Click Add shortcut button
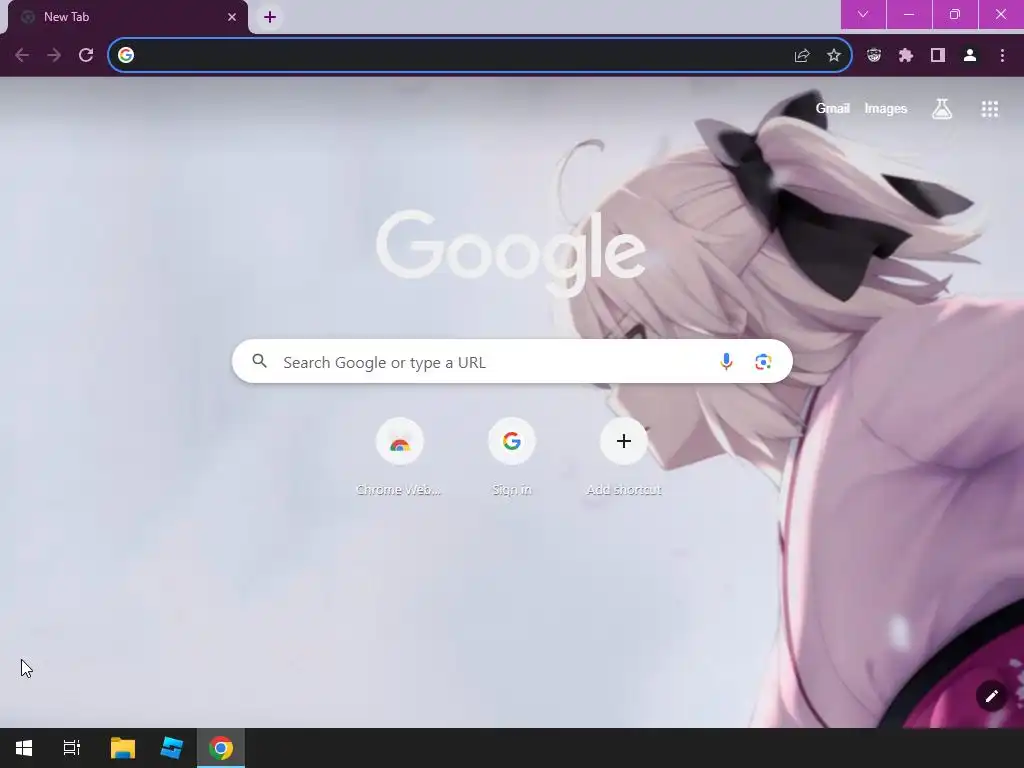 (624, 457)
